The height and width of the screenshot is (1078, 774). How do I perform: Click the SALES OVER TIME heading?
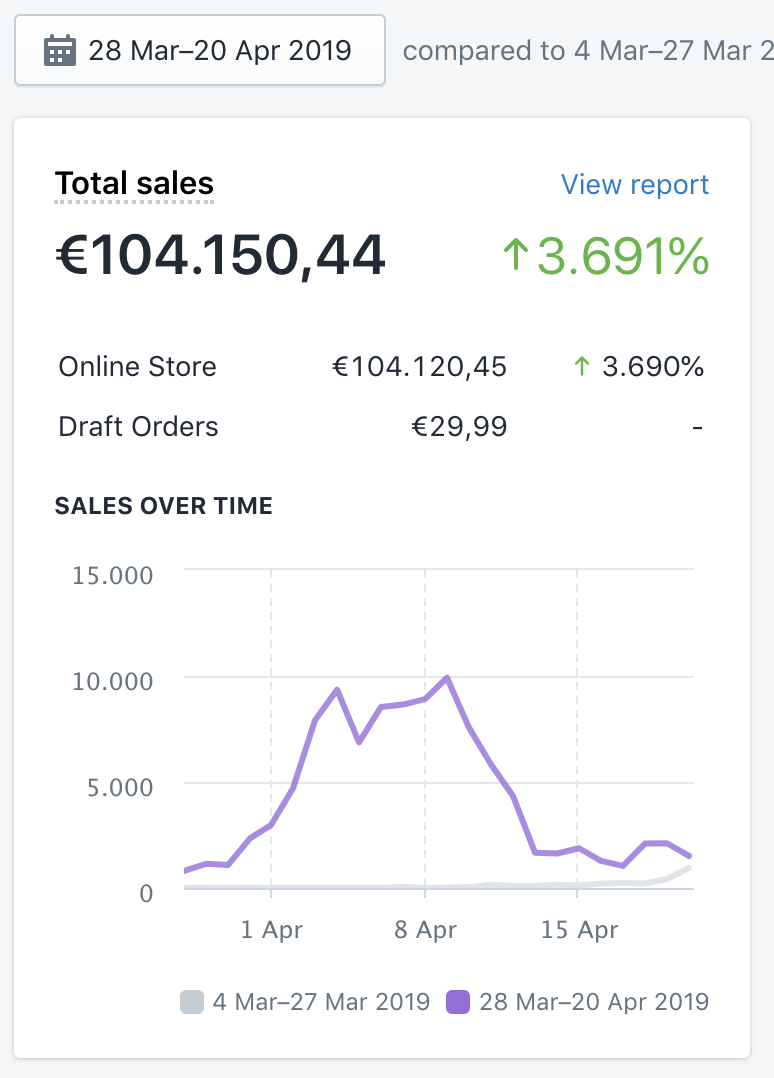point(164,506)
